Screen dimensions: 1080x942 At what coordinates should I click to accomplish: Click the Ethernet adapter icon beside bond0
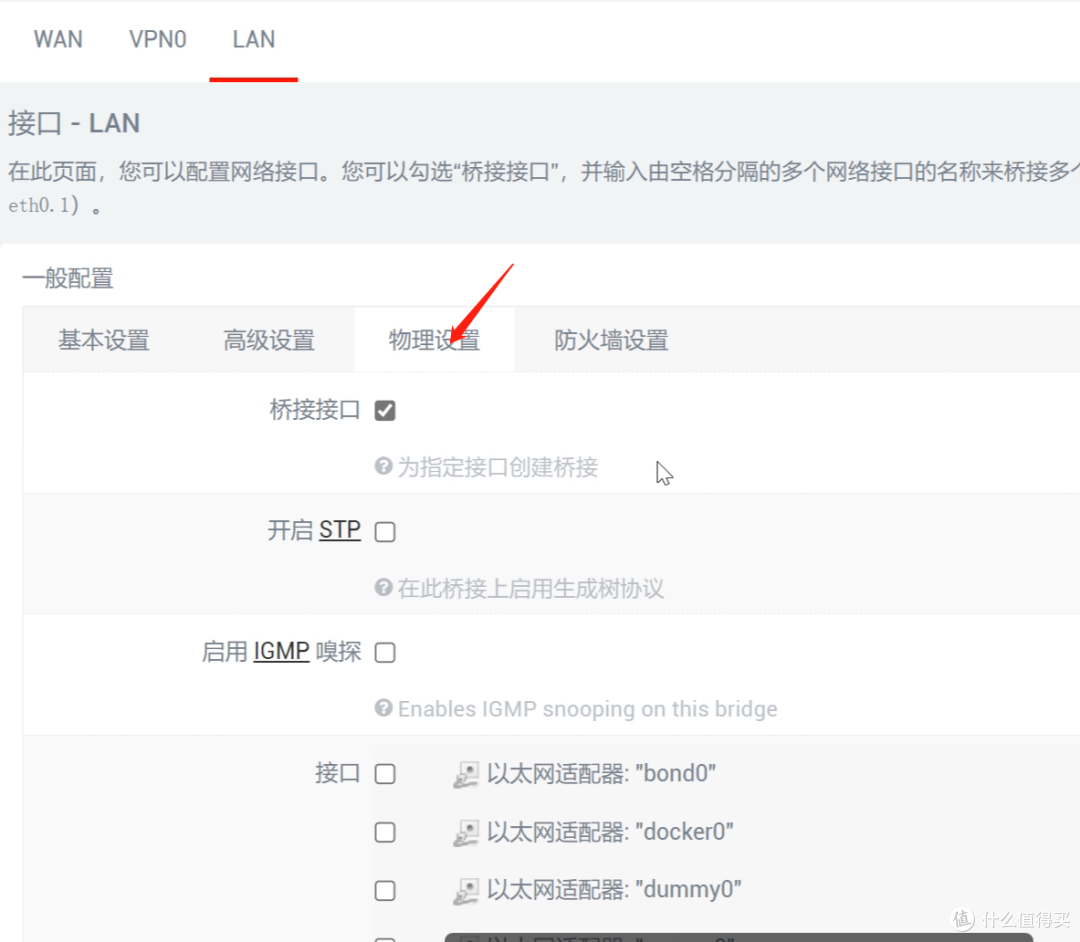pos(466,773)
